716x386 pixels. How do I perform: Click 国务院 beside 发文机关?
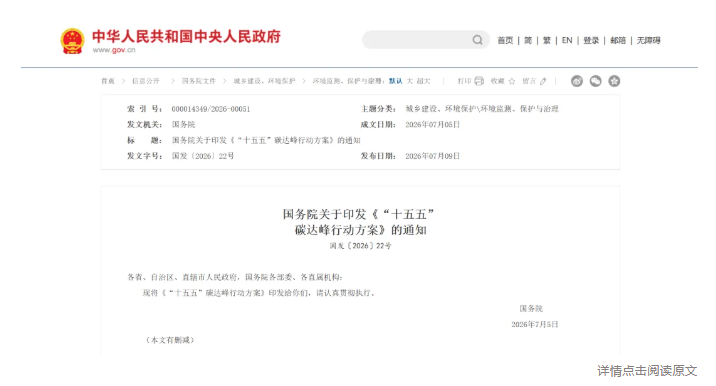tap(184, 124)
